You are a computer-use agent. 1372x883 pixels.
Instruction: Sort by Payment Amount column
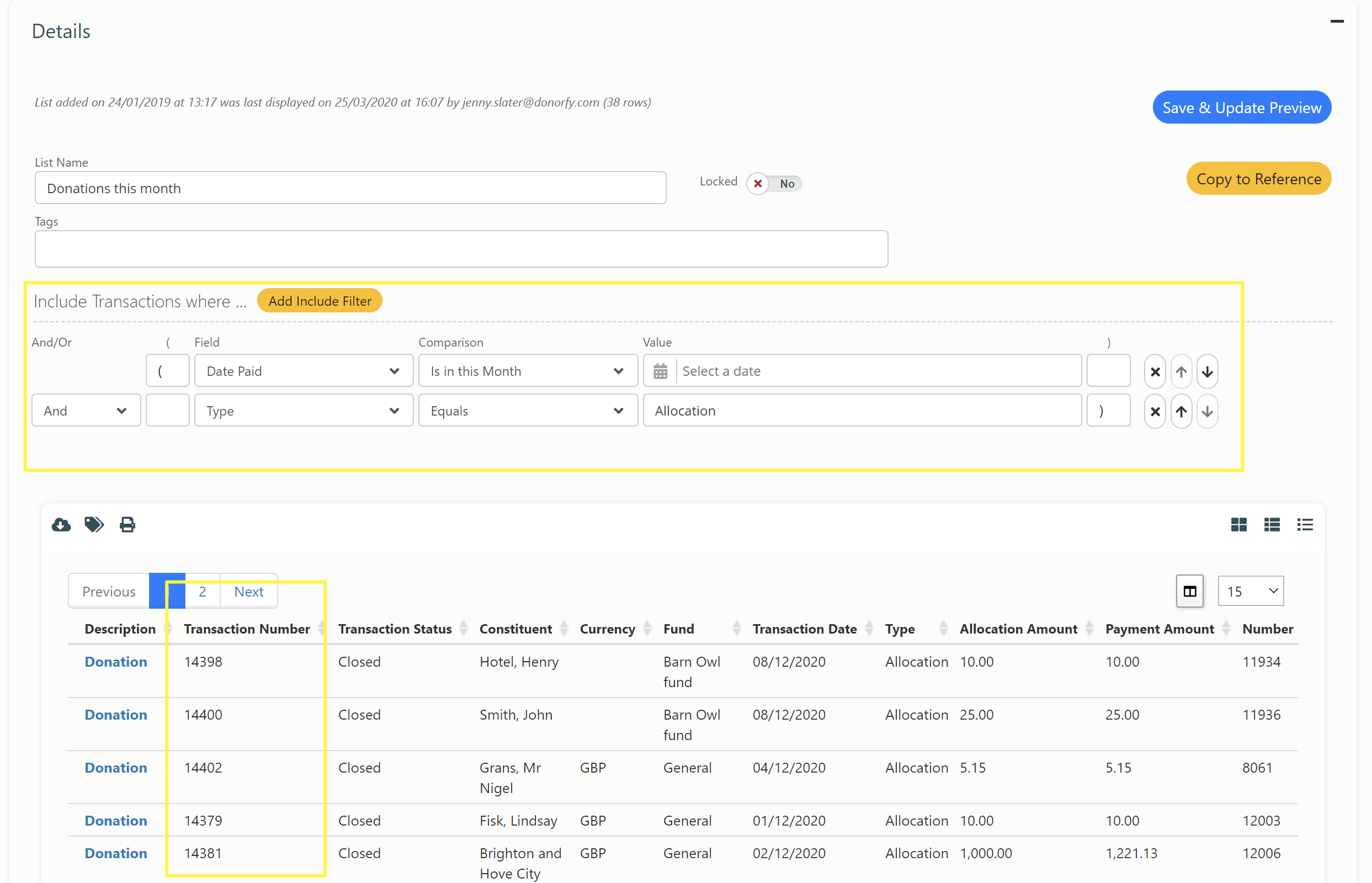[1226, 629]
